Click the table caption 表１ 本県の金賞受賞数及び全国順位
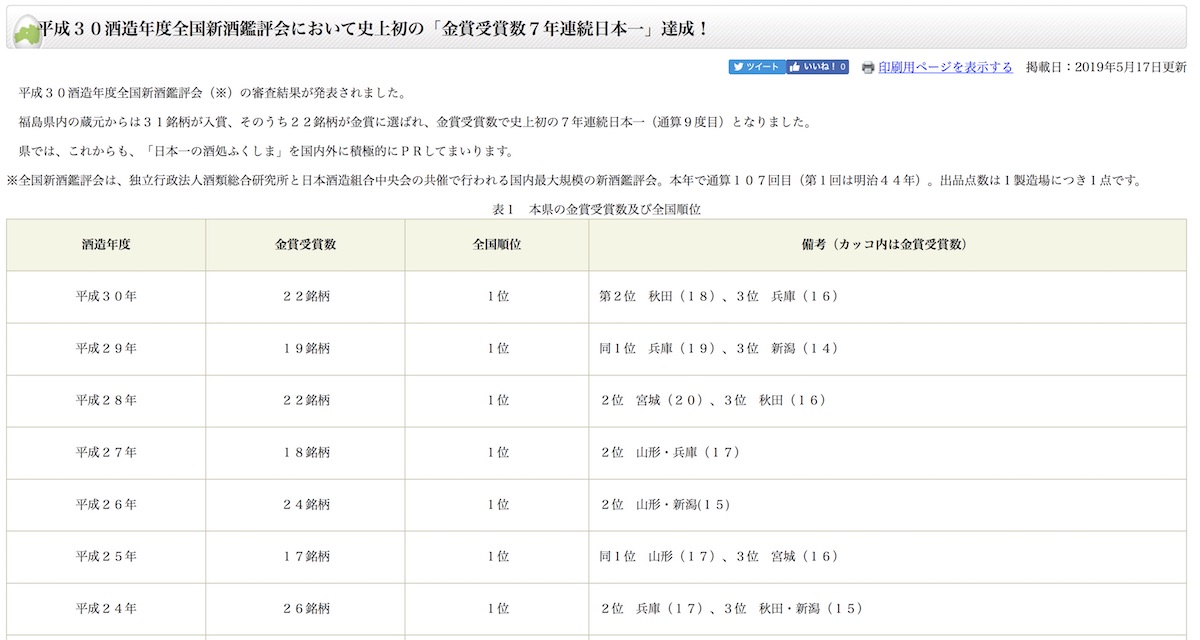 [598, 209]
